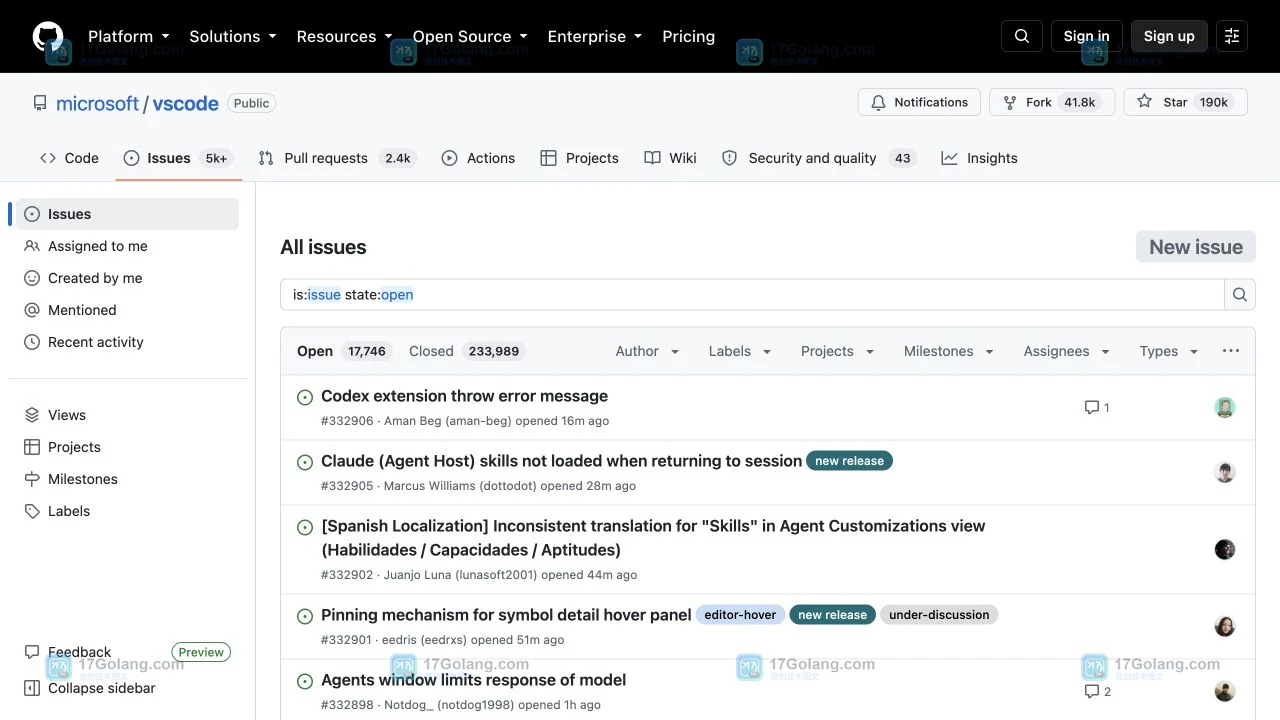Collapse the sidebar
The height and width of the screenshot is (720, 1280).
coord(90,688)
